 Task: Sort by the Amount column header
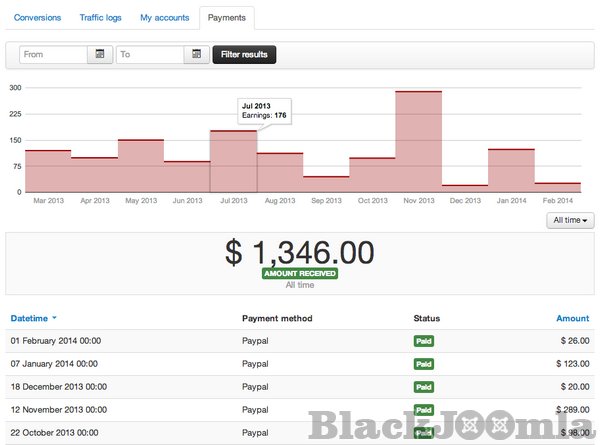(x=572, y=318)
